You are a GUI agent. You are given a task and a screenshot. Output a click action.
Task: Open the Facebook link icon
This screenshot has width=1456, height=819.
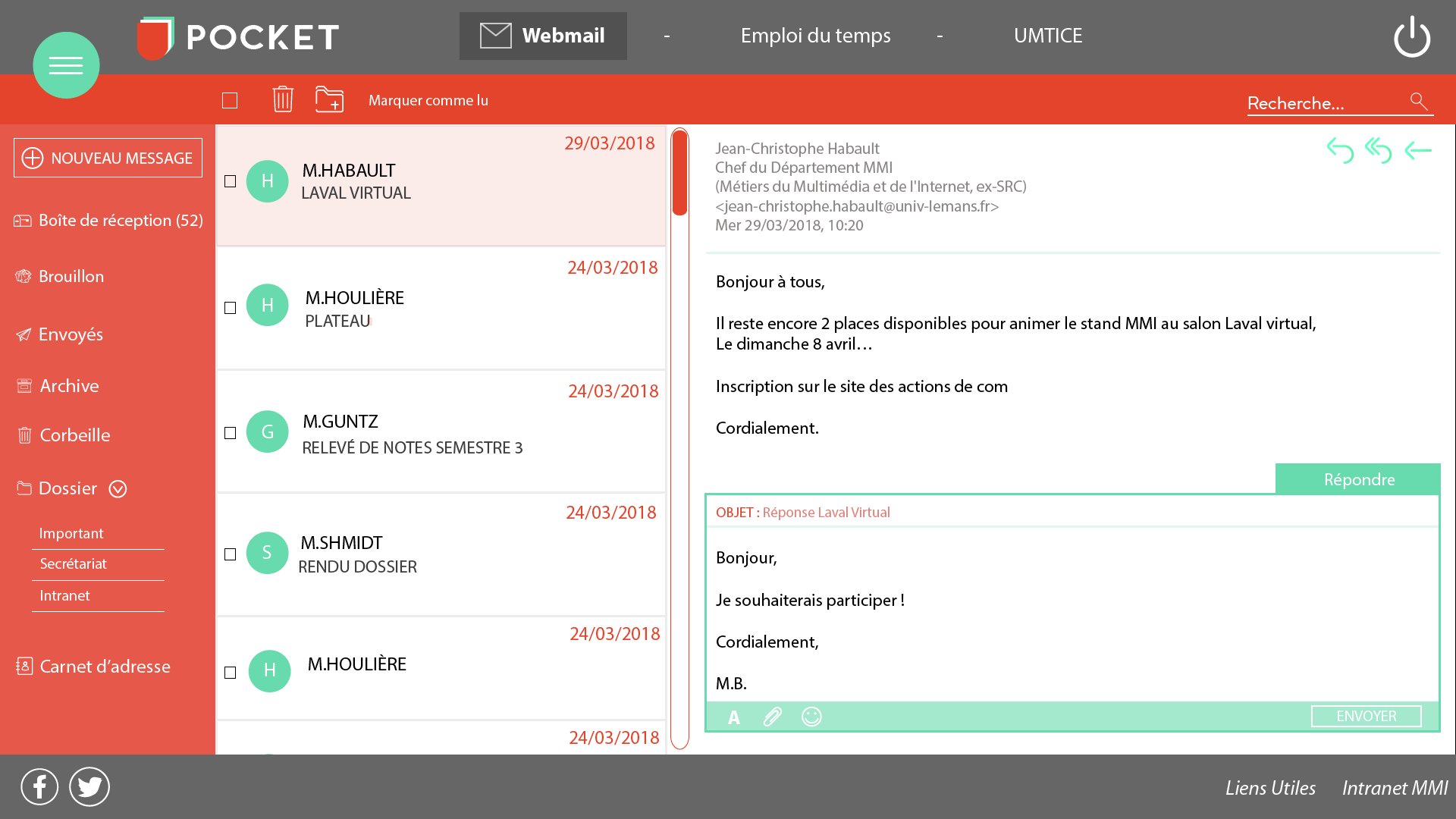(39, 786)
